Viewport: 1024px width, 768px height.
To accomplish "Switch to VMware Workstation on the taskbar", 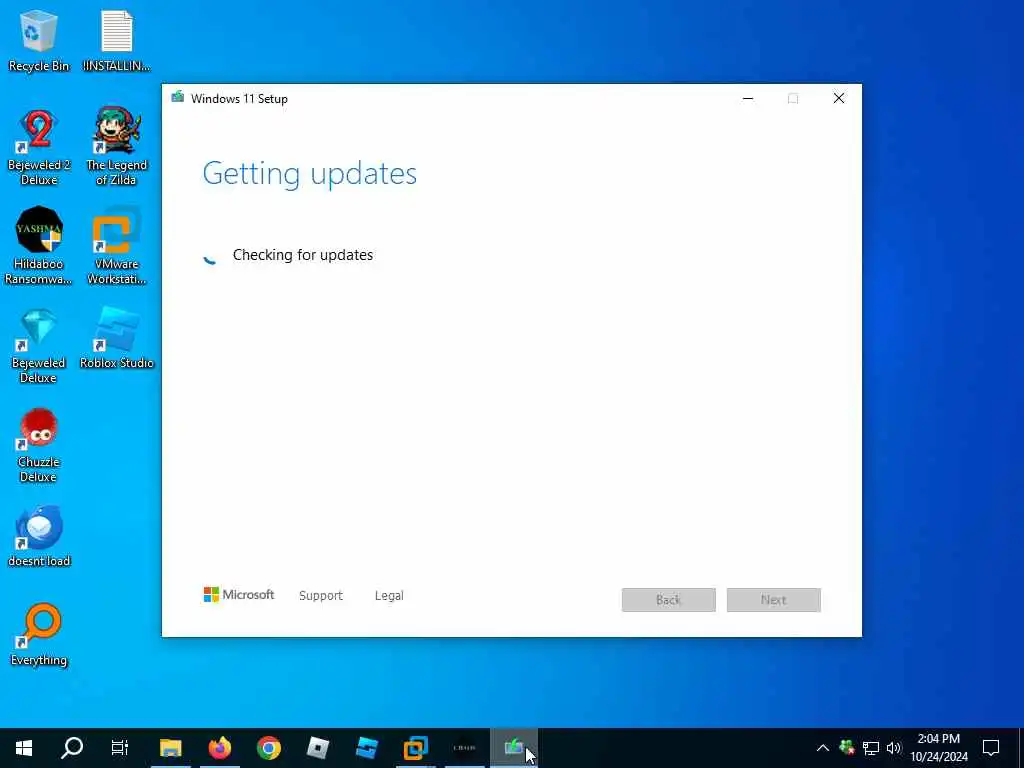I will point(415,748).
